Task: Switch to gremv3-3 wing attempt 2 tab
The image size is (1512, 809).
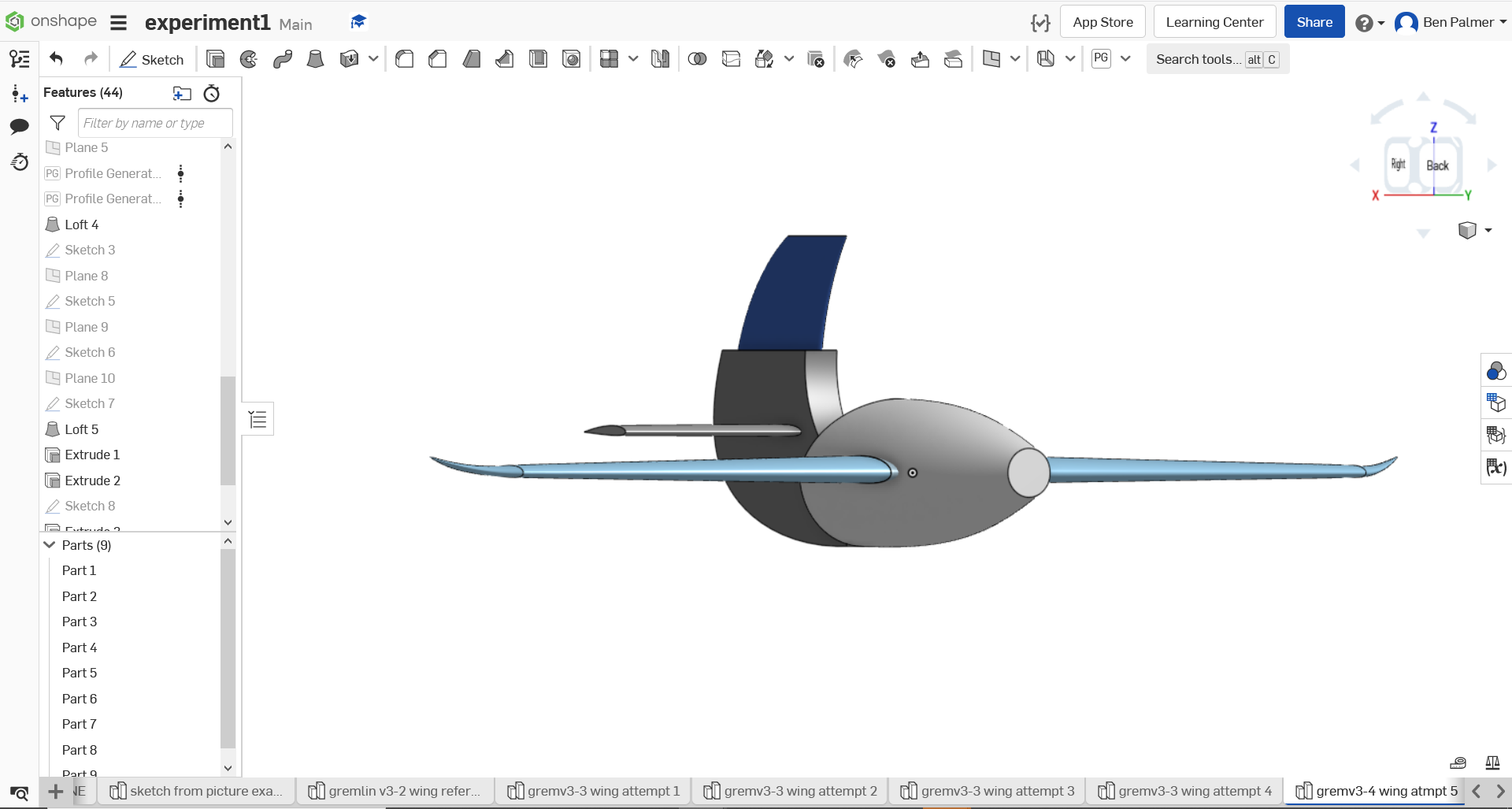Action: pyautogui.click(x=791, y=791)
